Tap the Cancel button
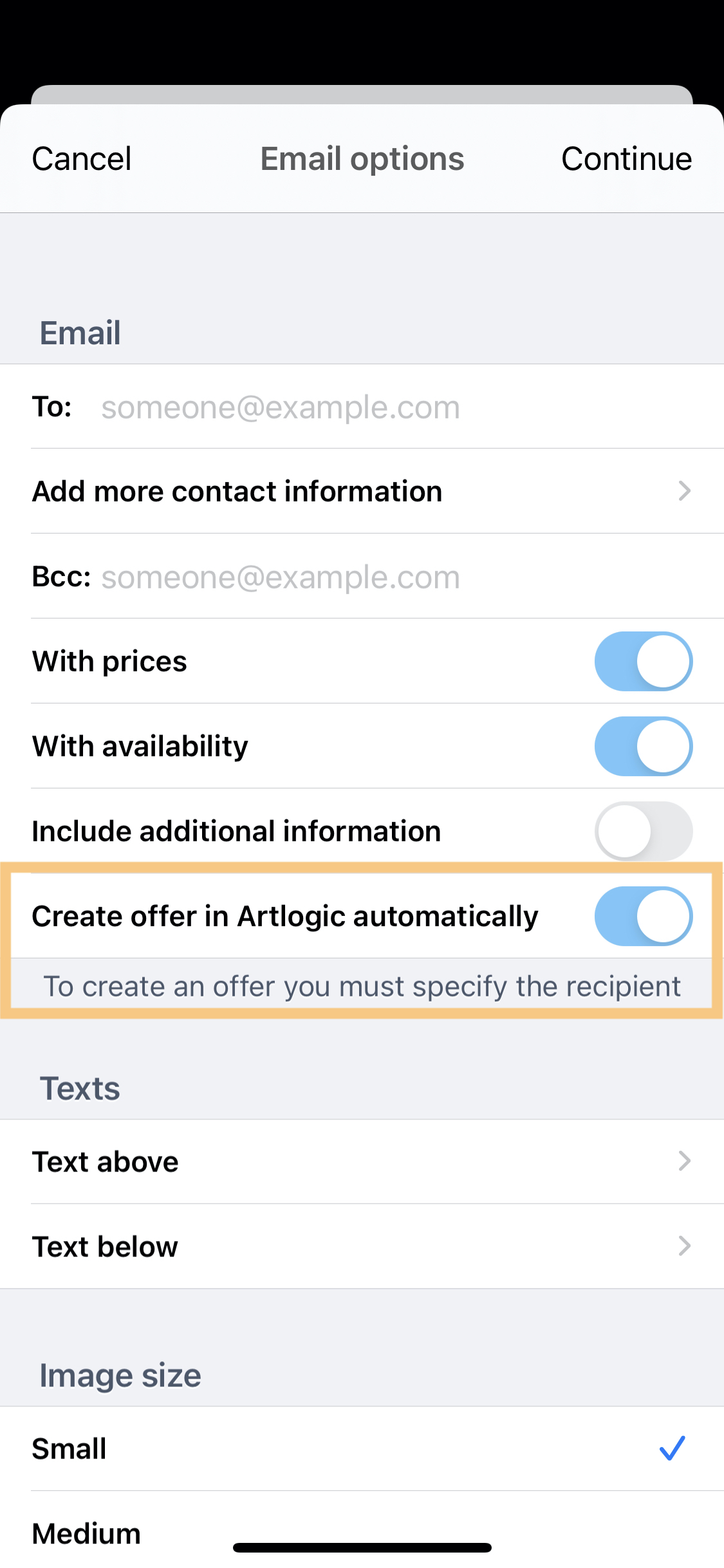Image resolution: width=724 pixels, height=1568 pixels. coord(82,159)
